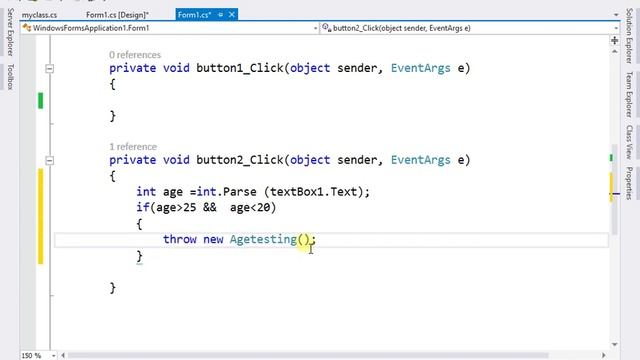The width and height of the screenshot is (640, 360).
Task: Close the Form1.cs tab
Action: click(x=232, y=15)
